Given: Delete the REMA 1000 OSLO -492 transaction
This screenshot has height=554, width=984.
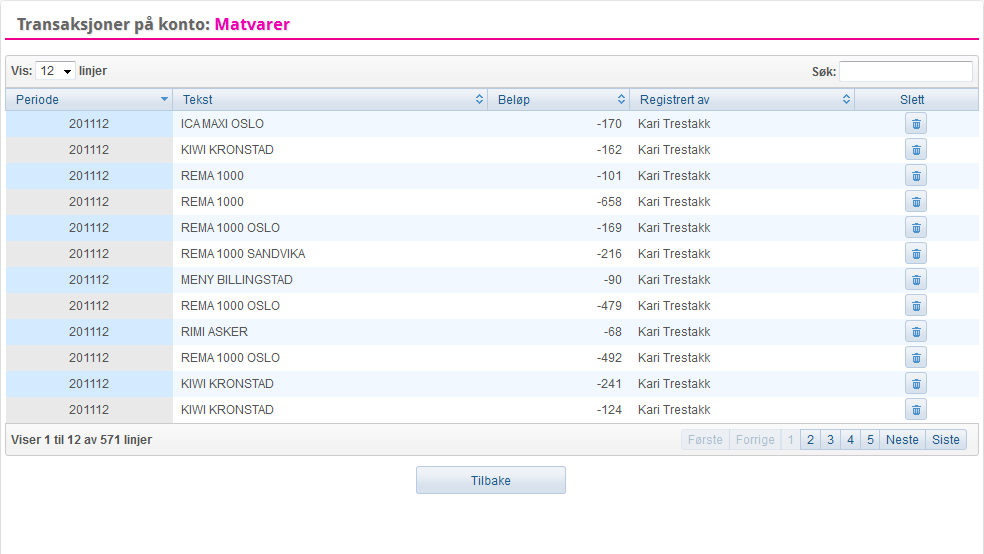Looking at the screenshot, I should [916, 358].
